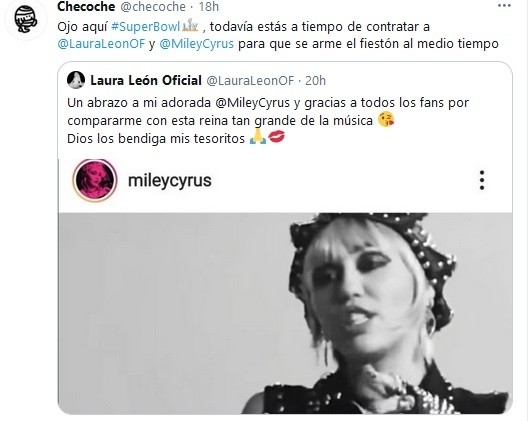The image size is (532, 421).
Task: Open mileycyrus Instagram profile picture
Action: tap(95, 180)
